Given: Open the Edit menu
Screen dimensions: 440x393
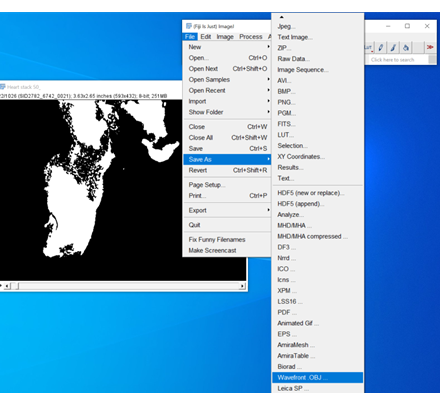Looking at the screenshot, I should pyautogui.click(x=206, y=37).
